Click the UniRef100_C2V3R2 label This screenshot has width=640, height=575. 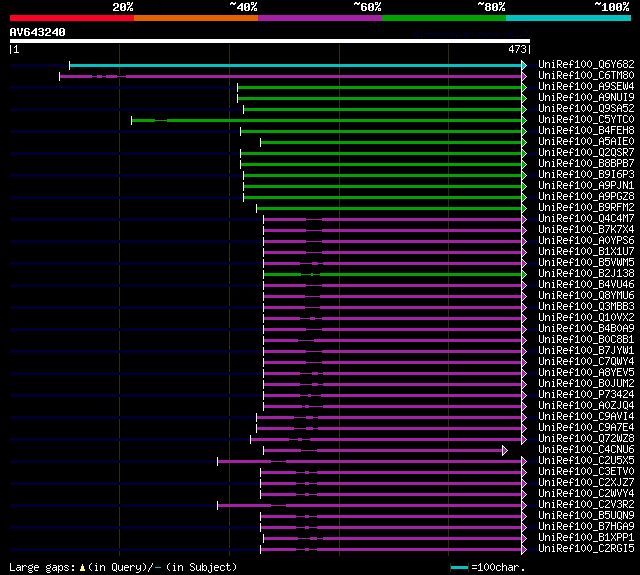pos(586,505)
